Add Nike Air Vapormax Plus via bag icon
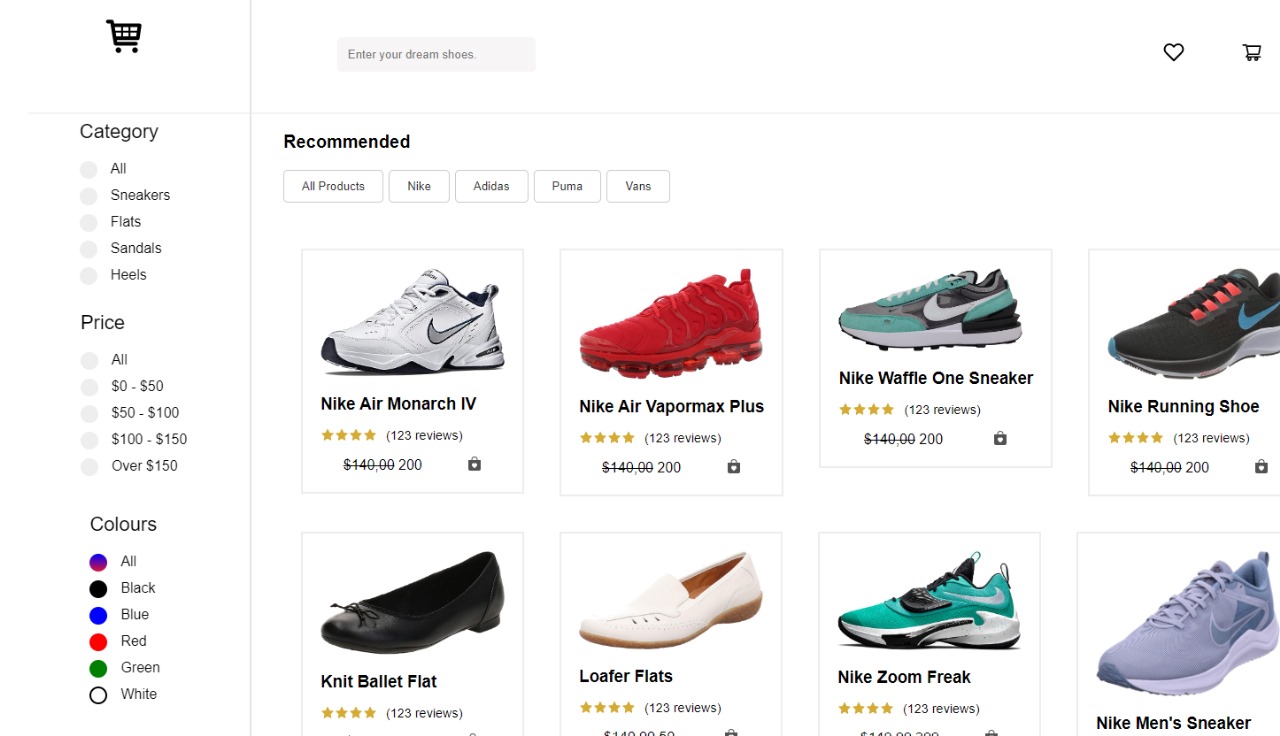1280x736 pixels. pos(733,467)
